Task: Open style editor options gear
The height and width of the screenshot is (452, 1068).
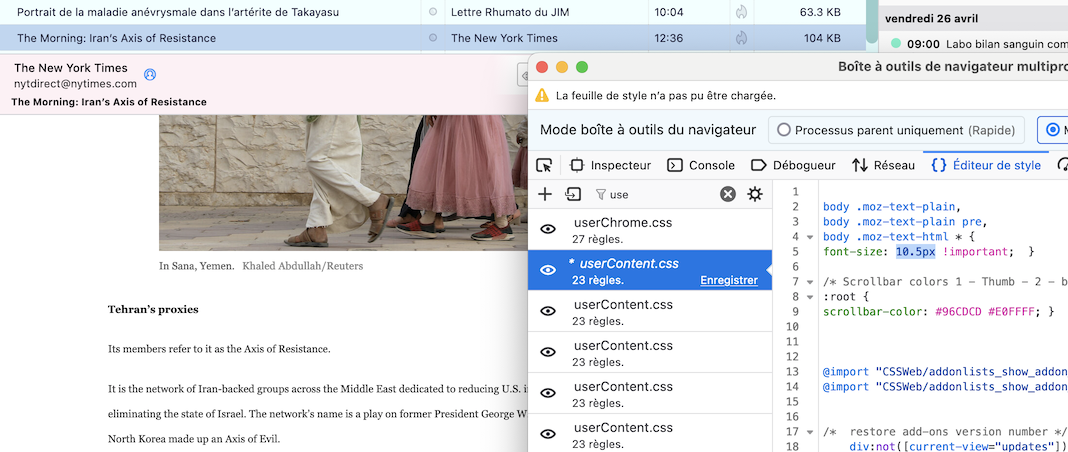Action: 755,194
